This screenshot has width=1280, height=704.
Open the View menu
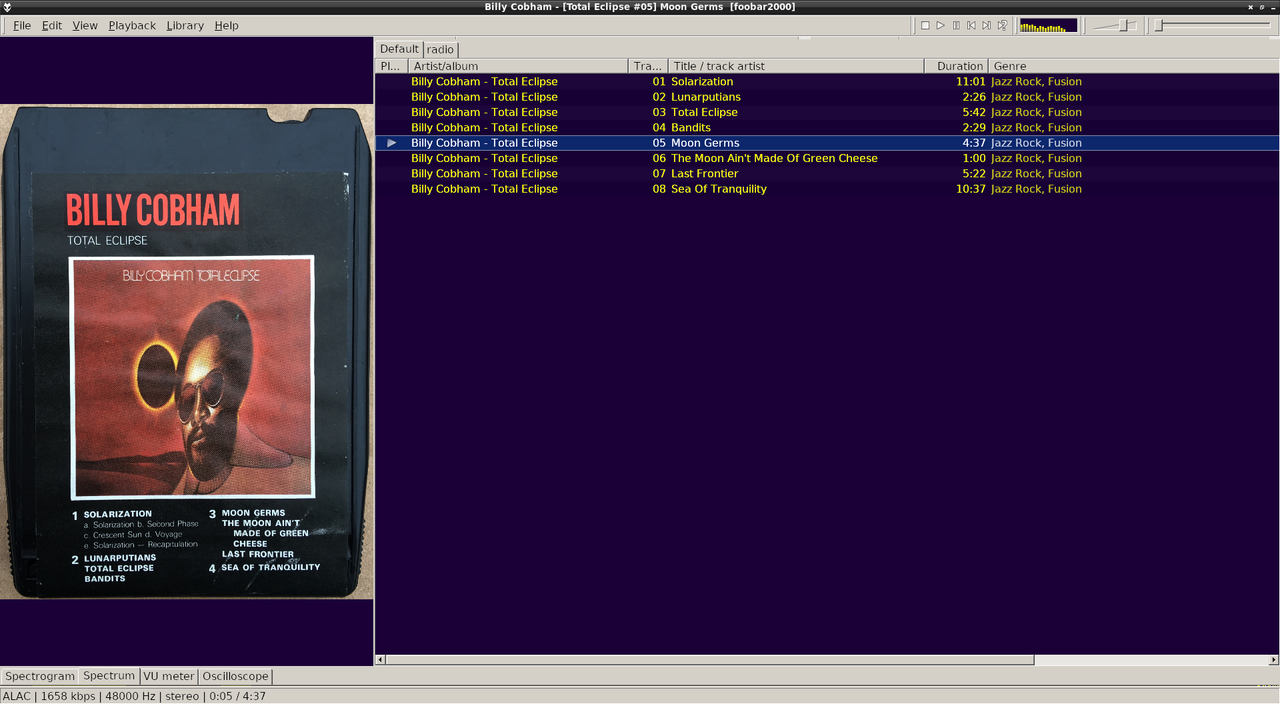click(x=85, y=25)
